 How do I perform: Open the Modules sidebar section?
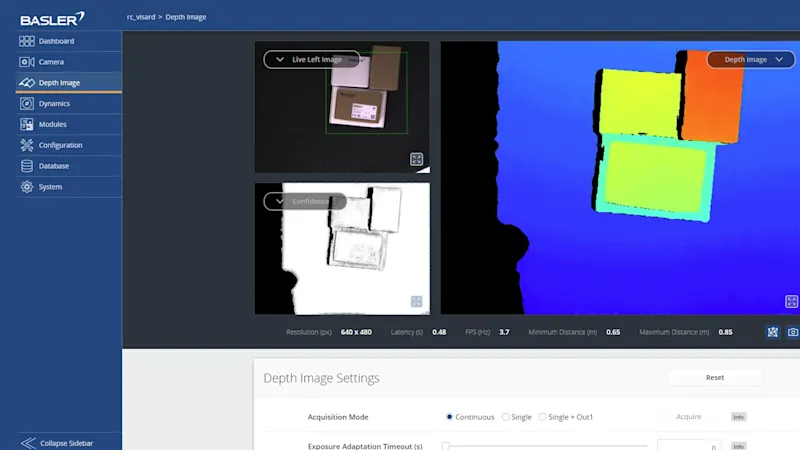click(52, 124)
